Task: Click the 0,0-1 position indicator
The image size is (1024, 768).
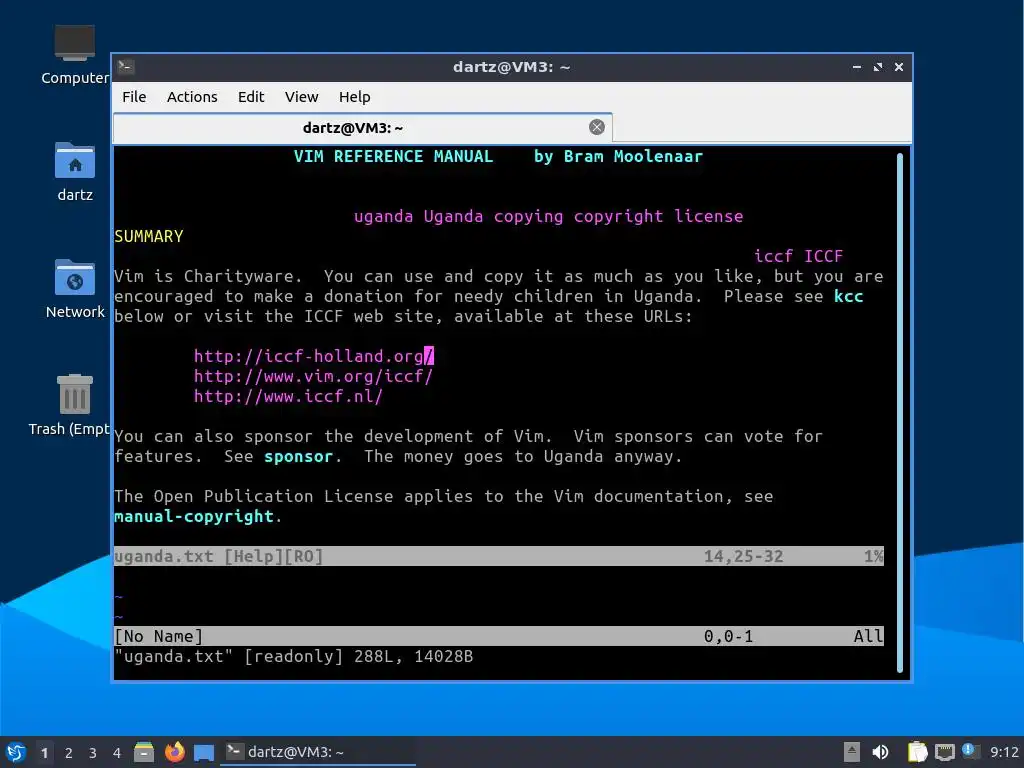Action: pos(728,636)
